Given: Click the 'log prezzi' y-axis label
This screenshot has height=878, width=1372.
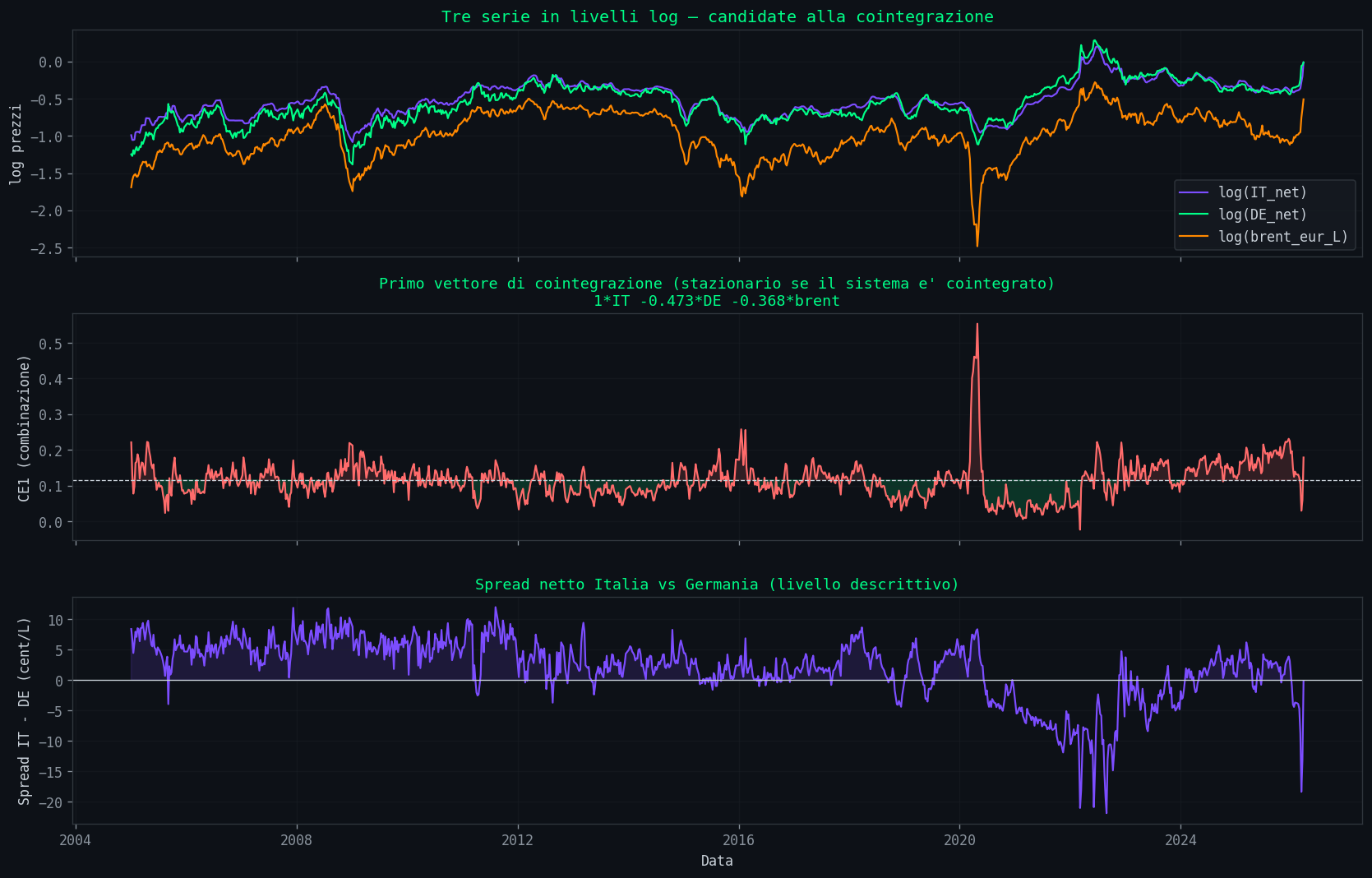Looking at the screenshot, I should (16, 144).
